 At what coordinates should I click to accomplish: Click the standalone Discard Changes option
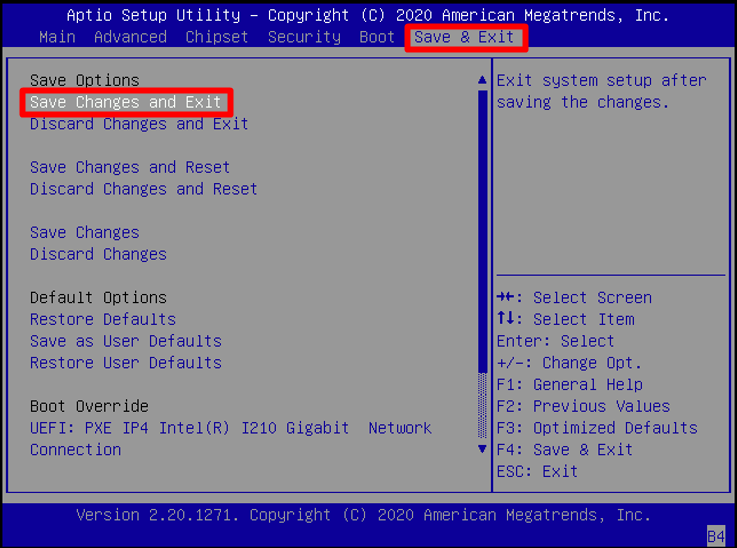click(98, 254)
